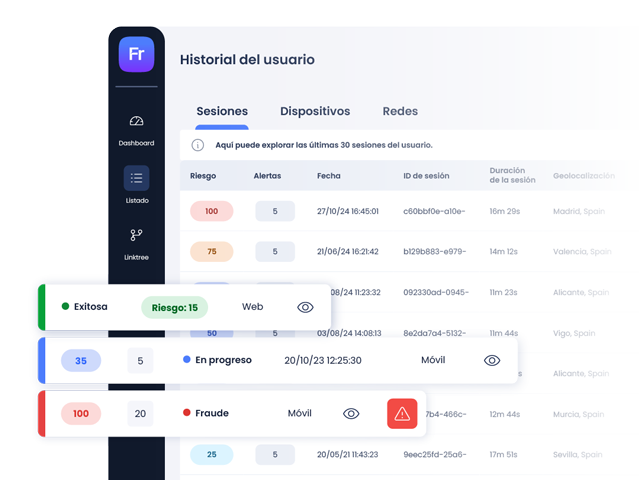Click Vigo, Spain location
Image resolution: width=640 pixels, height=480 pixels.
point(574,333)
